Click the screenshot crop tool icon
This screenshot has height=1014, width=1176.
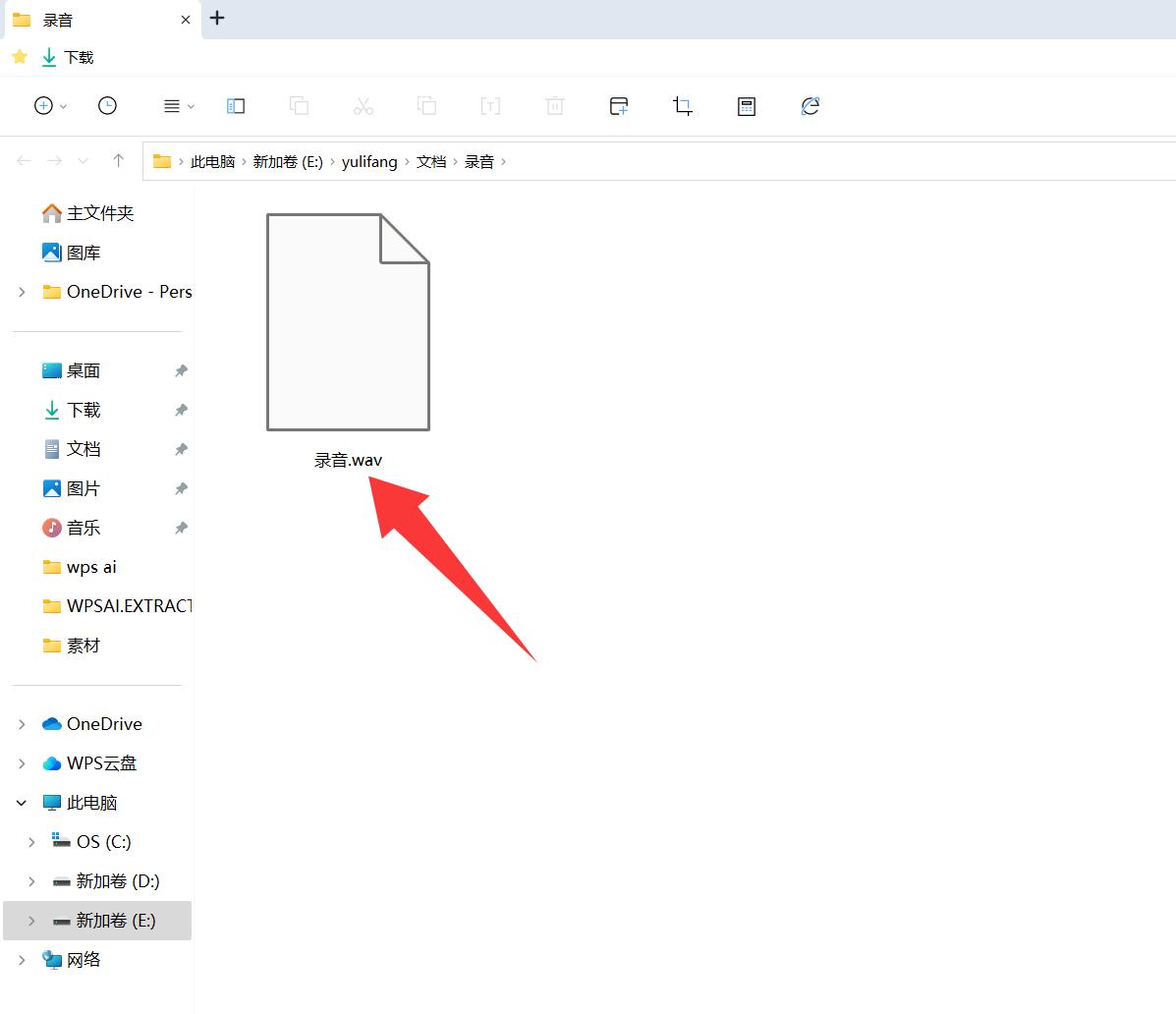tap(683, 106)
